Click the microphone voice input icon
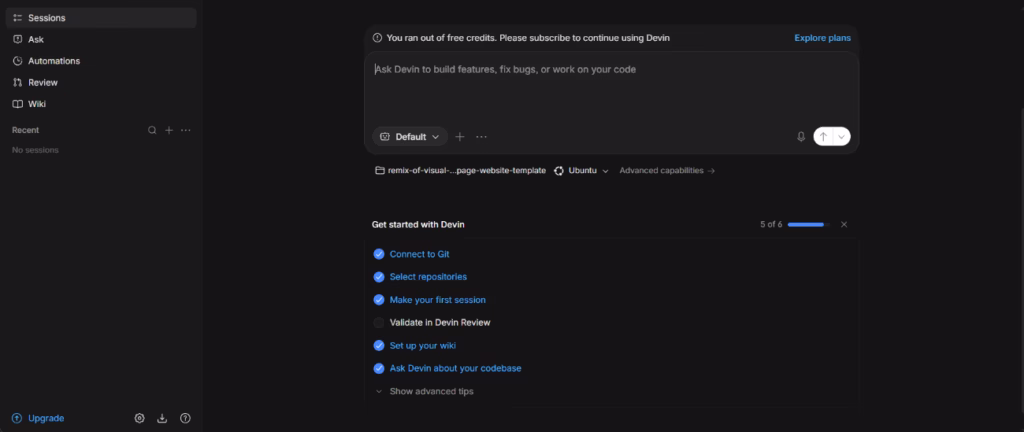The width and height of the screenshot is (1024, 432). 801,136
